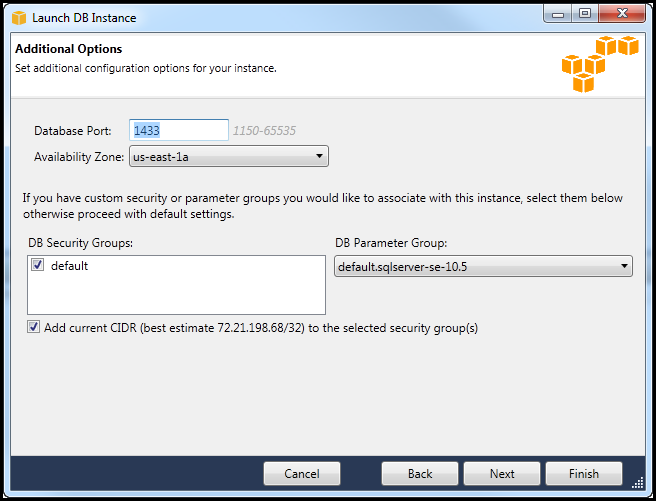The width and height of the screenshot is (656, 501).
Task: Click the 'Launch DB Instance' title bar text
Action: tap(84, 17)
